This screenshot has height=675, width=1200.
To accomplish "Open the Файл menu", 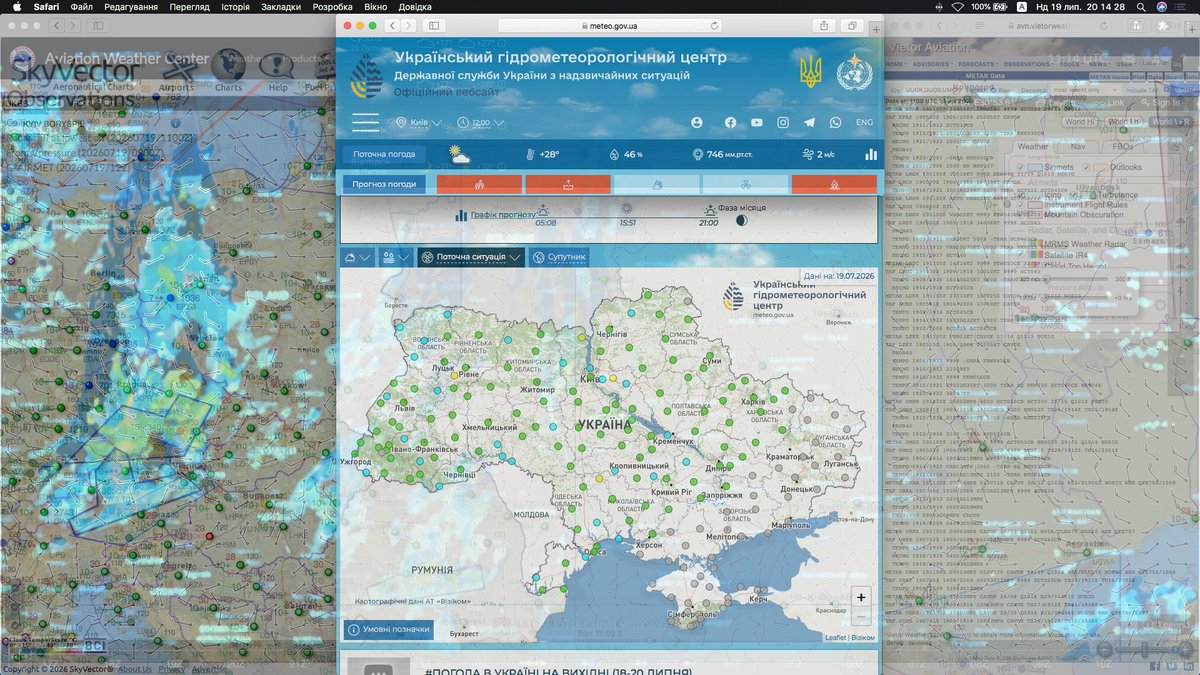I will tap(82, 6).
